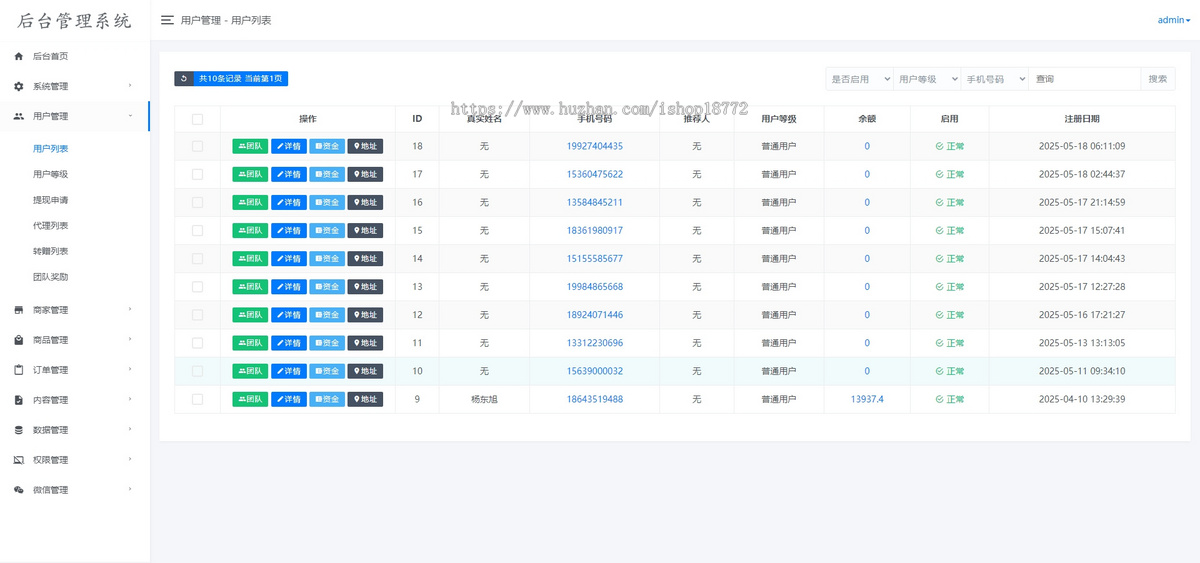Open the 手机号码 search field dropdown
The height and width of the screenshot is (563, 1200).
coord(995,79)
